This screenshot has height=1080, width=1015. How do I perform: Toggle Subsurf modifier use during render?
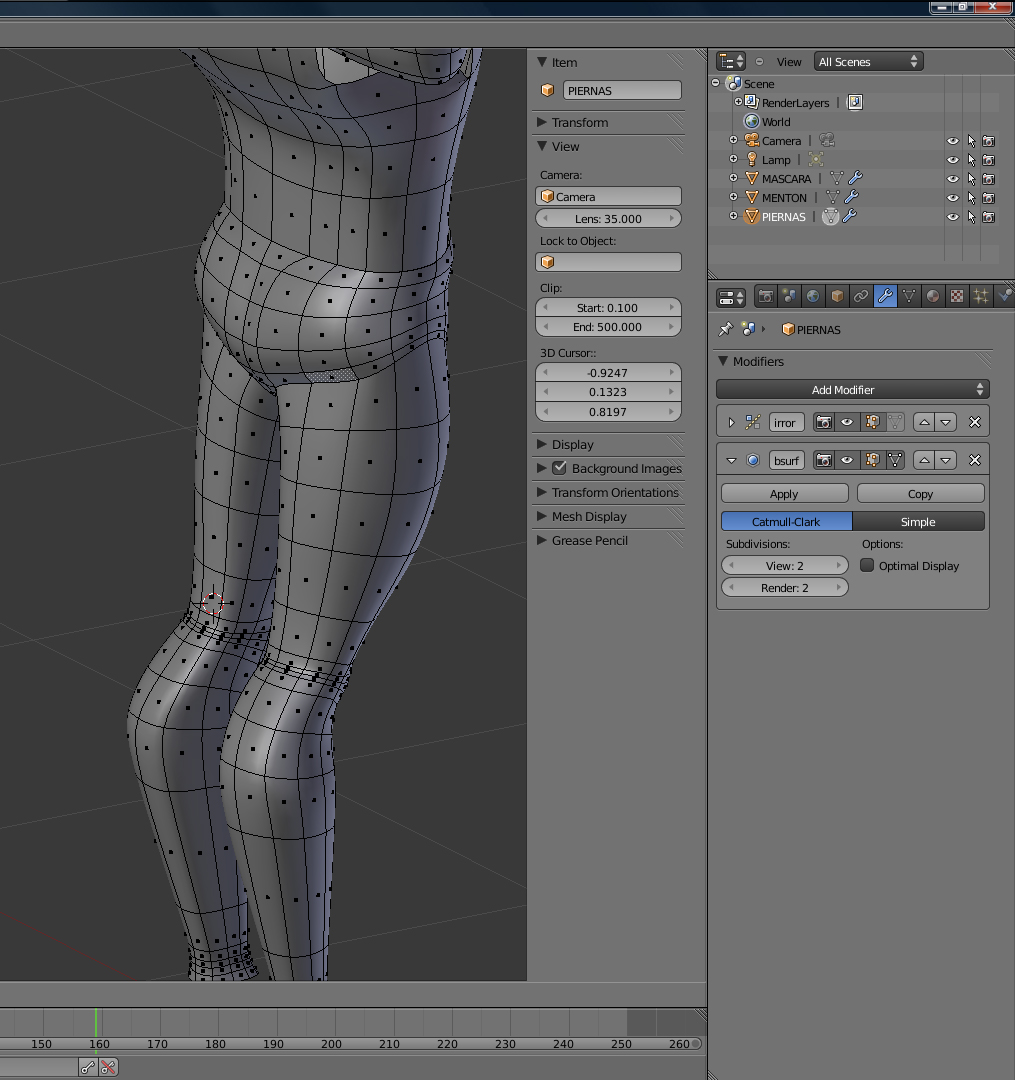[824, 460]
